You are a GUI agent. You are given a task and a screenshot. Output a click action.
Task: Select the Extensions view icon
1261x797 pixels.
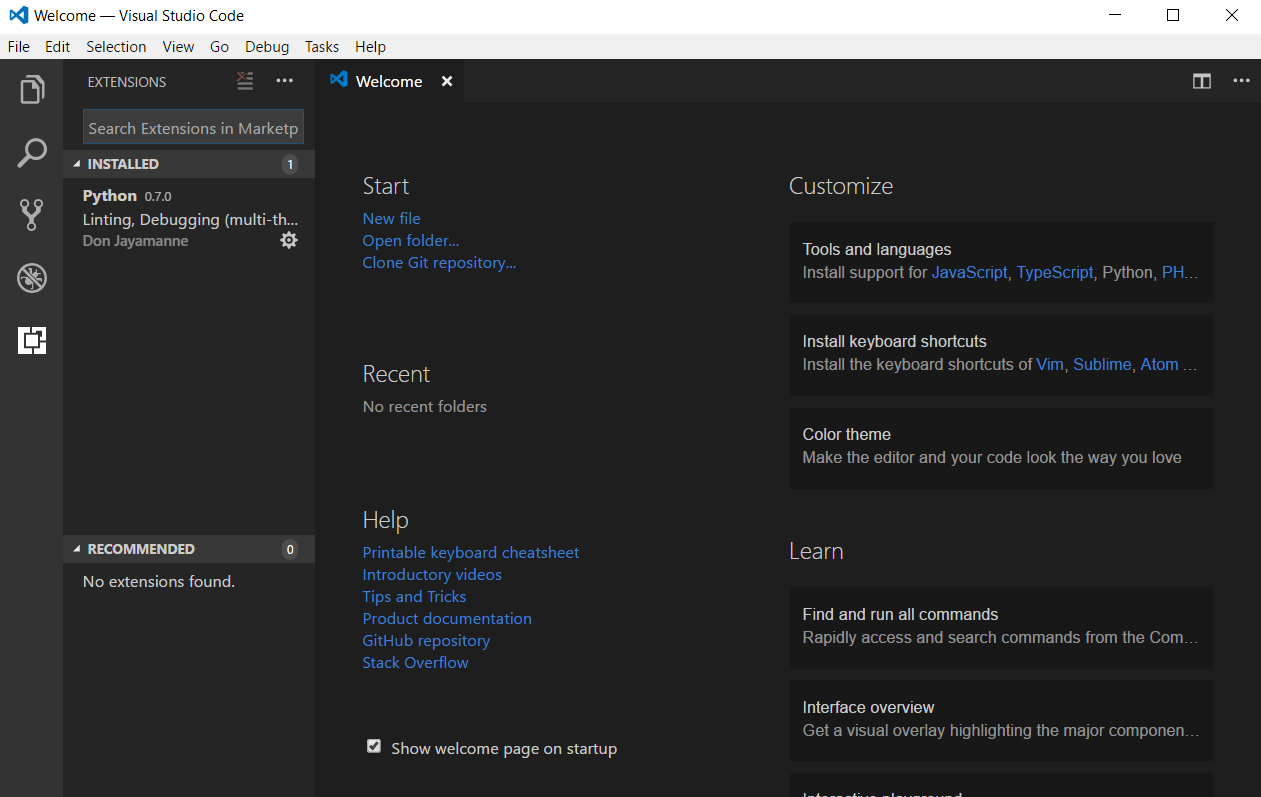point(32,340)
